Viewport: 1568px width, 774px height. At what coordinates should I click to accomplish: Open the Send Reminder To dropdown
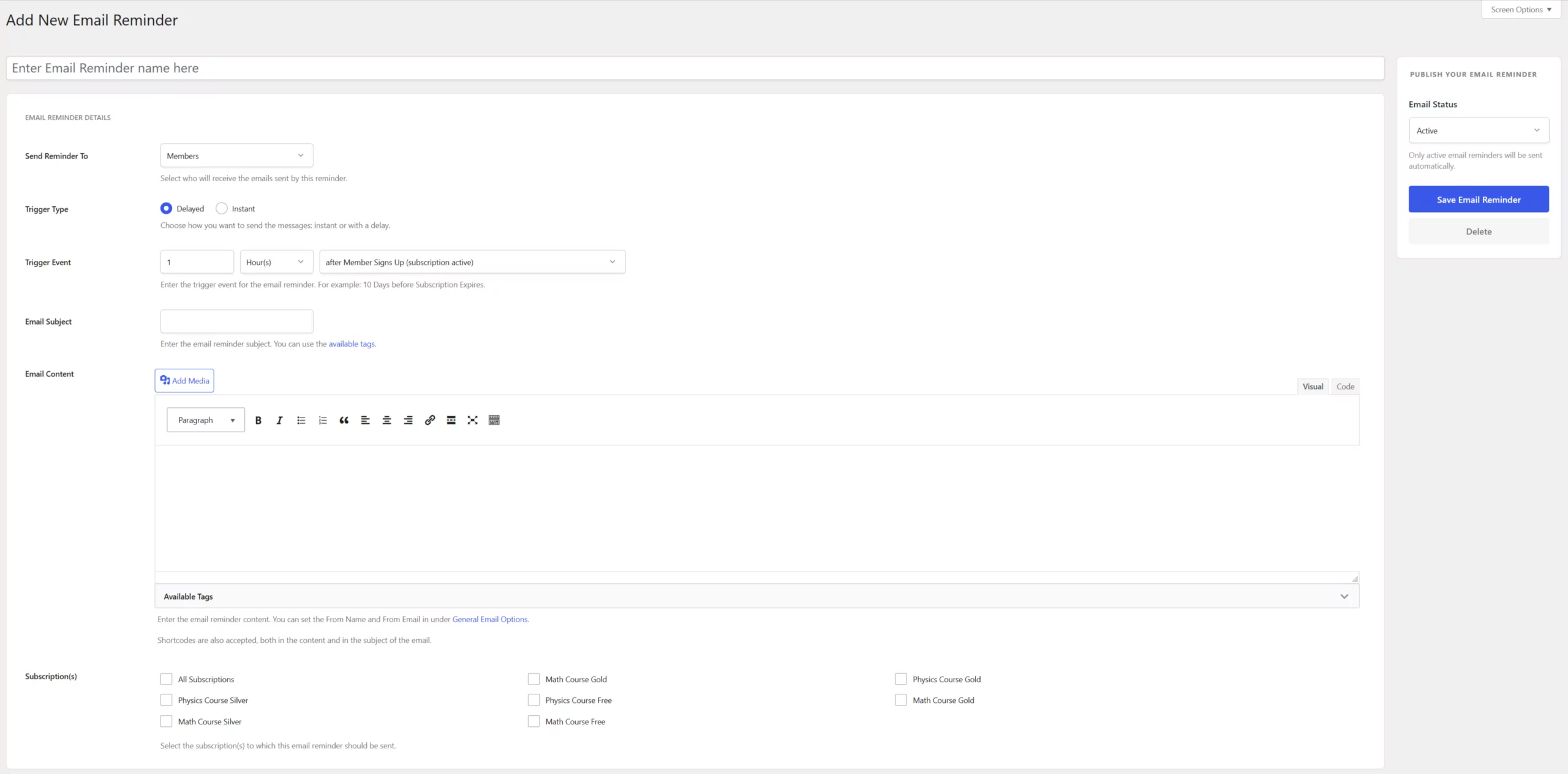click(236, 156)
